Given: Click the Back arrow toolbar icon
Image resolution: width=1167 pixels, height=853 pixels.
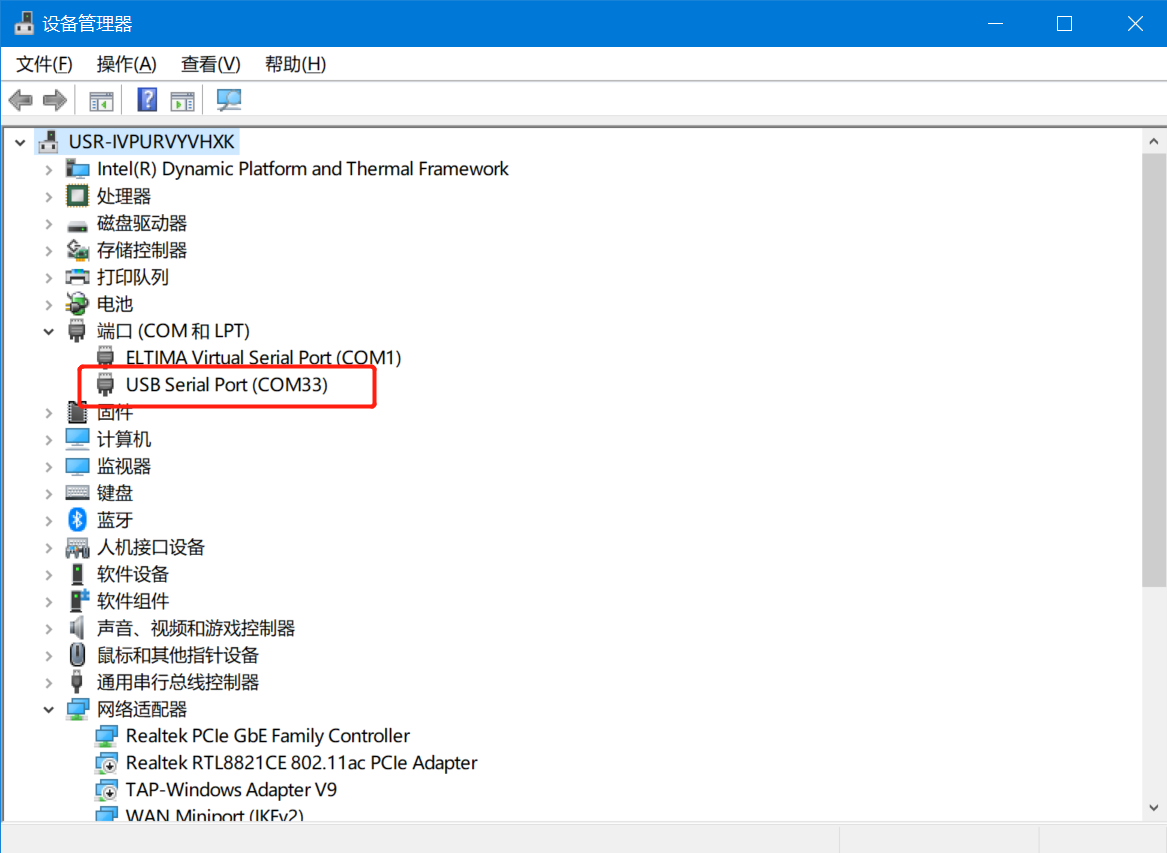Looking at the screenshot, I should [x=21, y=100].
